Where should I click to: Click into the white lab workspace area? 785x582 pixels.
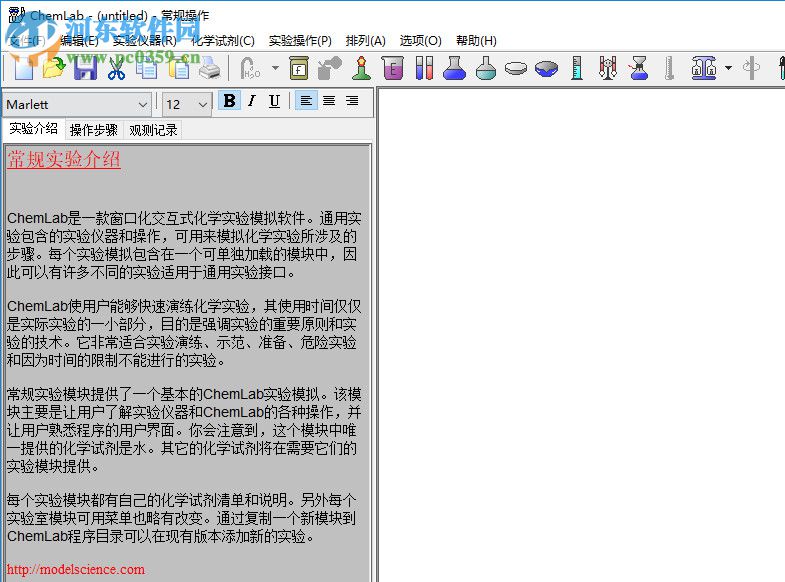point(581,334)
